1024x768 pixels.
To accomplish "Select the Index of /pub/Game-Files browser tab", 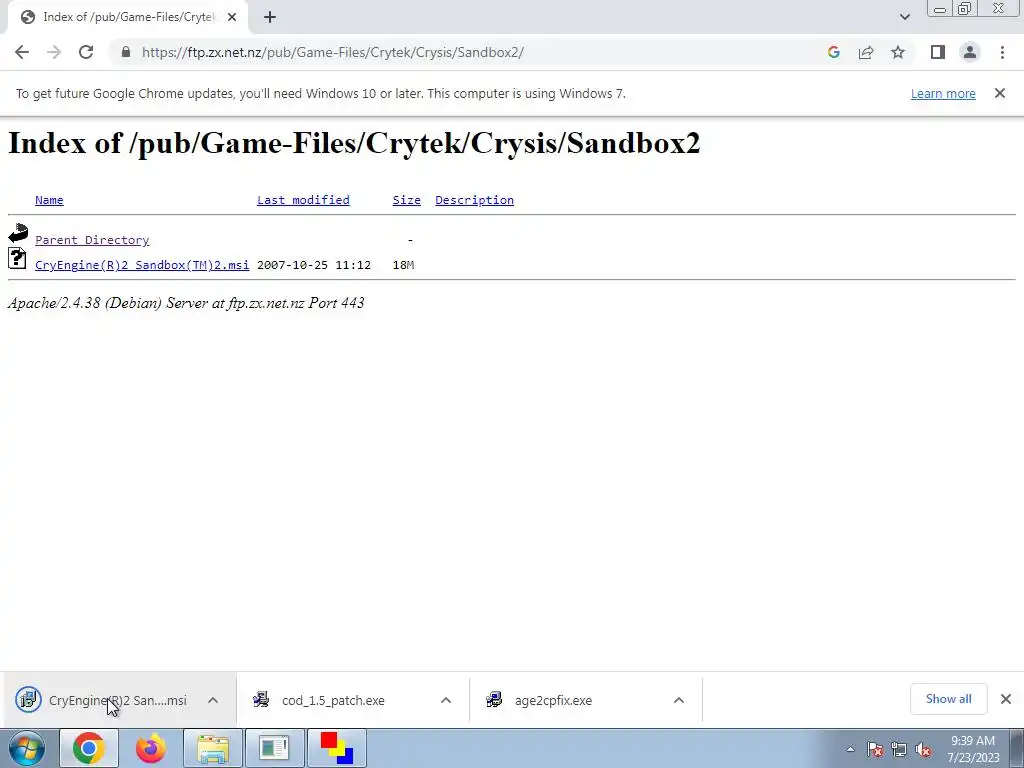I will click(x=128, y=17).
